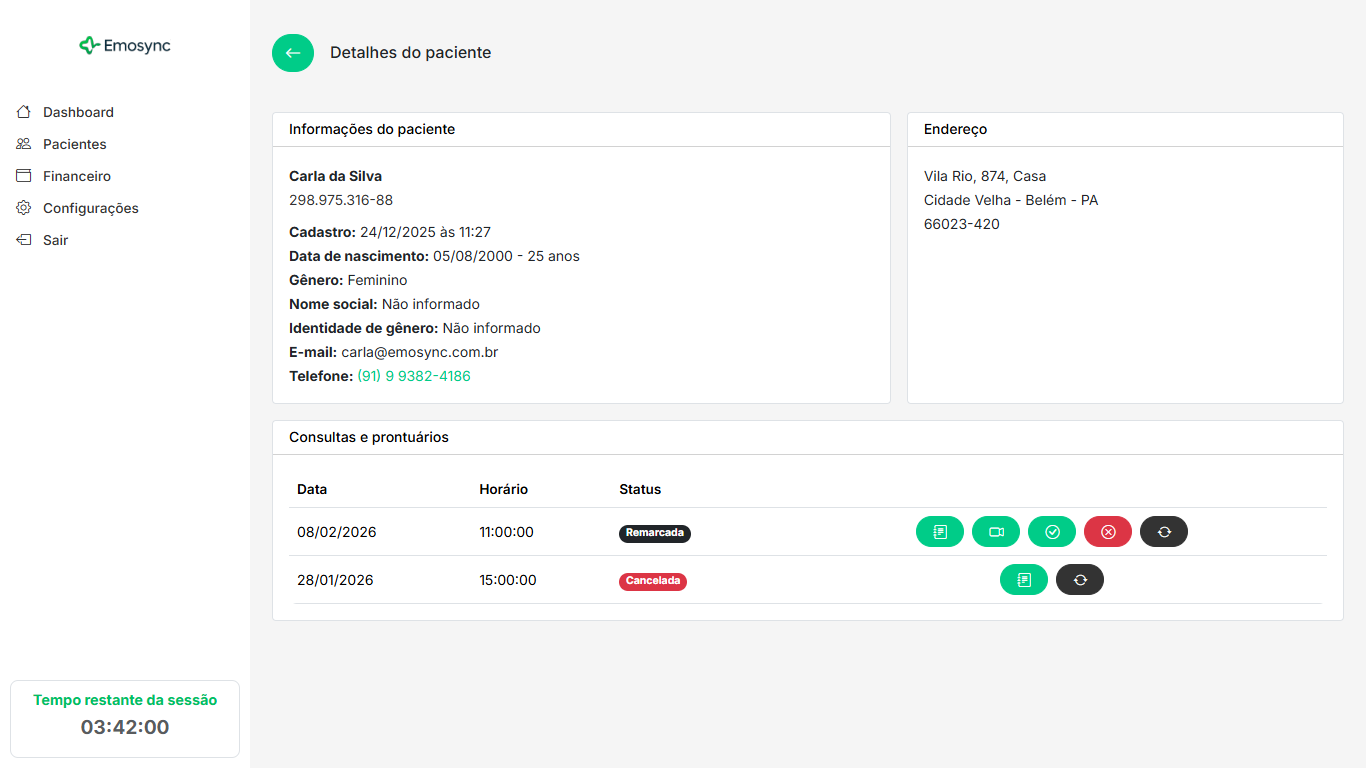Go to Configurações settings page
Image resolution: width=1366 pixels, height=768 pixels.
[90, 208]
